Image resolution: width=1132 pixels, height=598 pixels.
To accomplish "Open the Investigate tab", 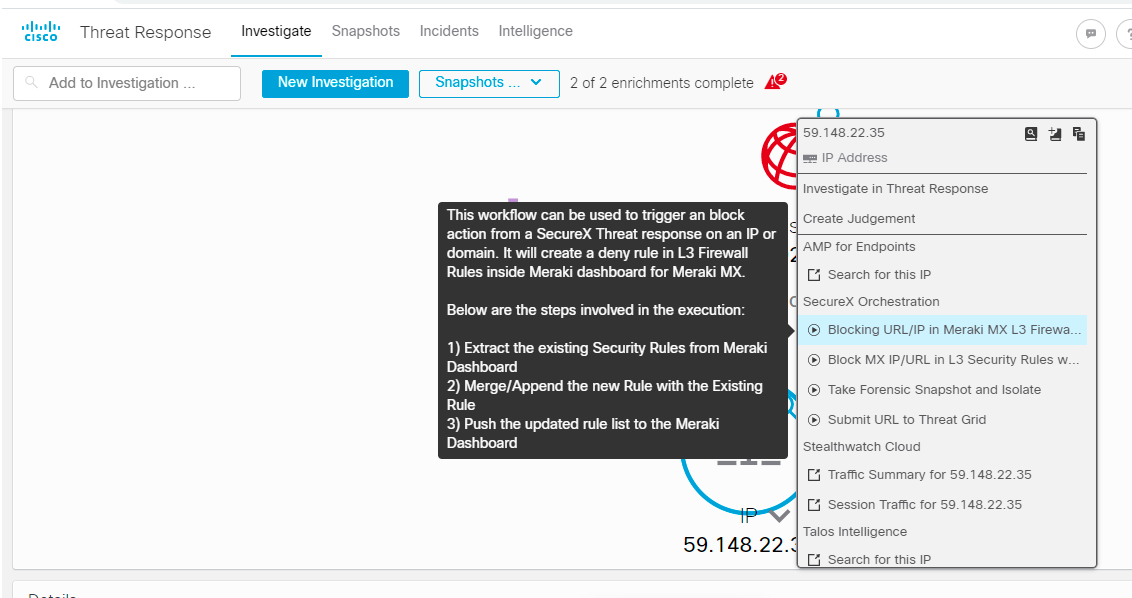I will [276, 31].
